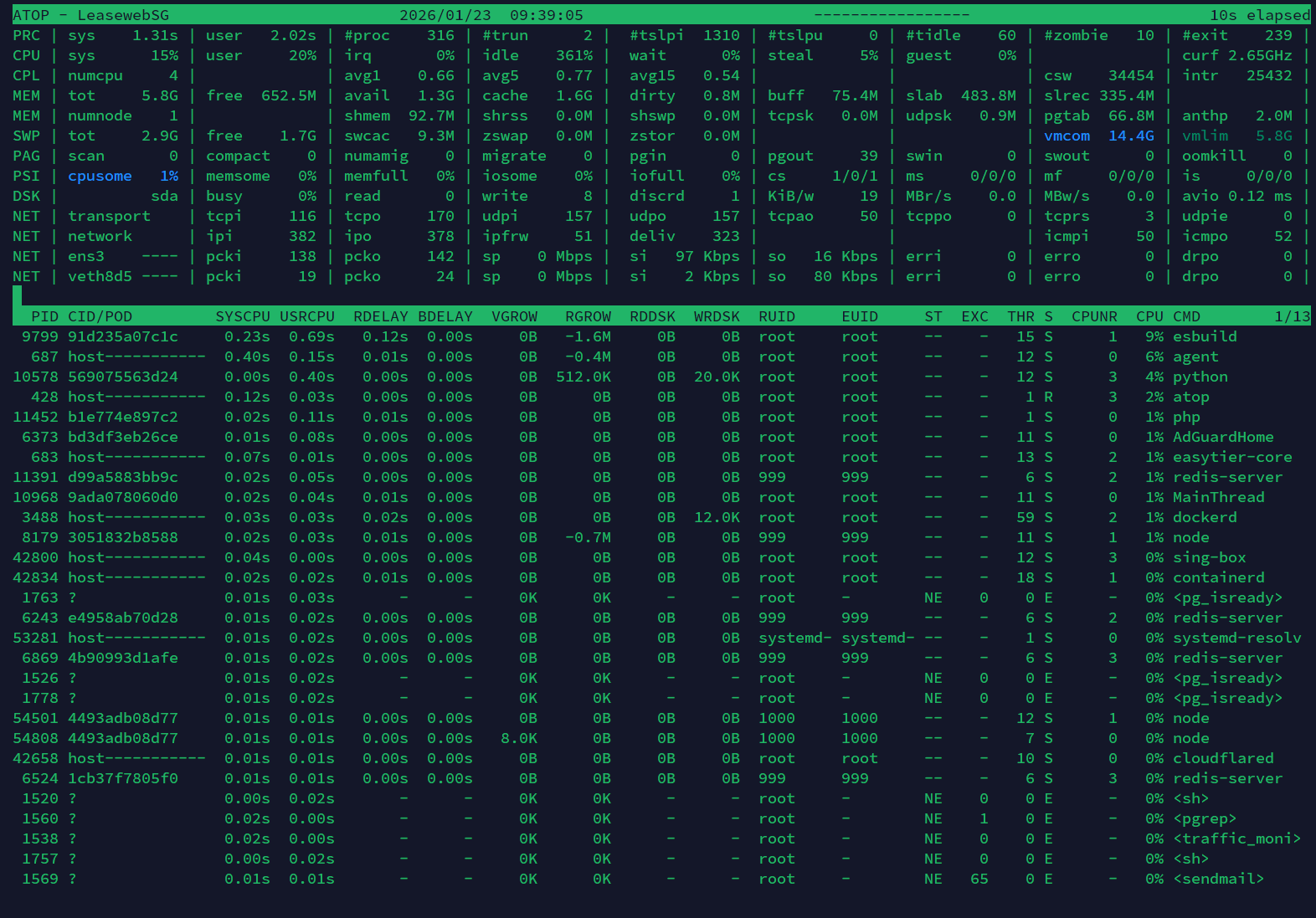This screenshot has height=918, width=1316.
Task: Click the sing-box command name
Action: (1210, 557)
